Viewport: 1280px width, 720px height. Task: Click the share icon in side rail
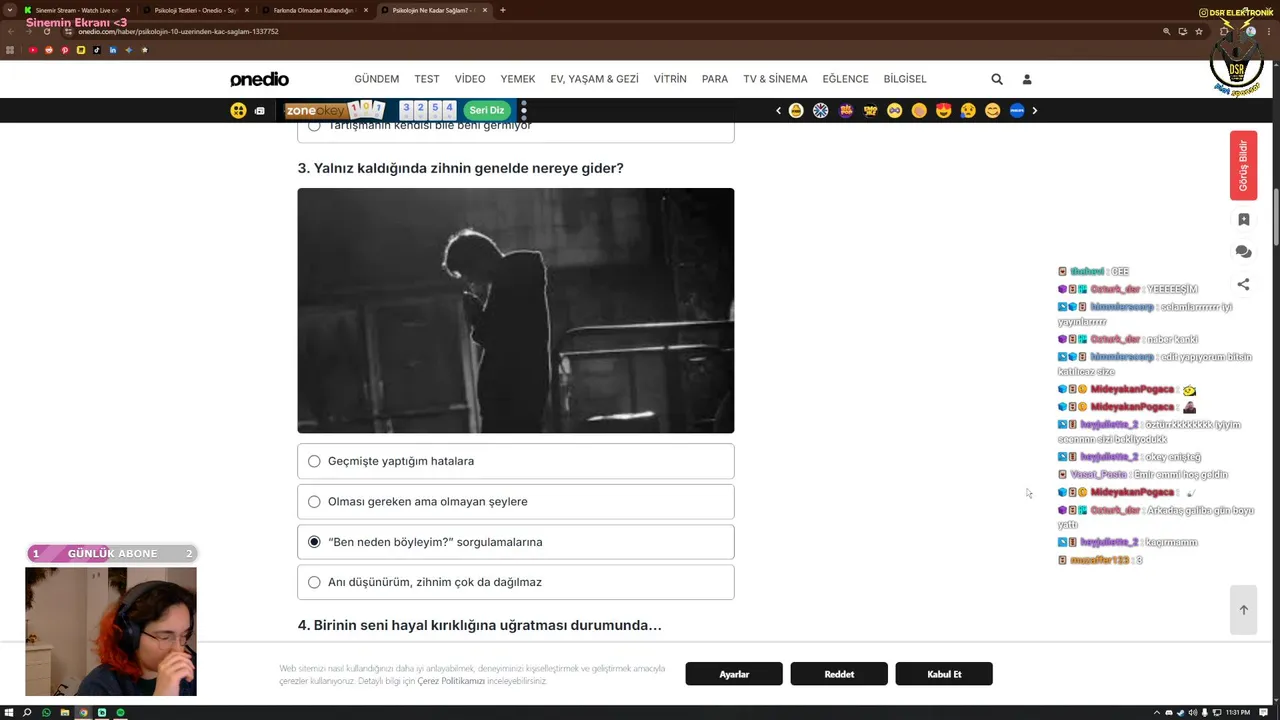[x=1243, y=285]
